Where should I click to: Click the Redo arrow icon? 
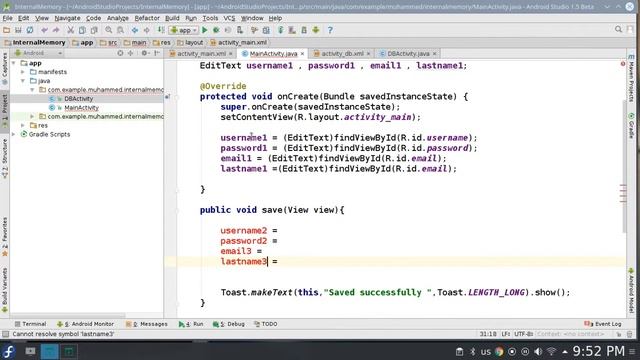(56, 30)
